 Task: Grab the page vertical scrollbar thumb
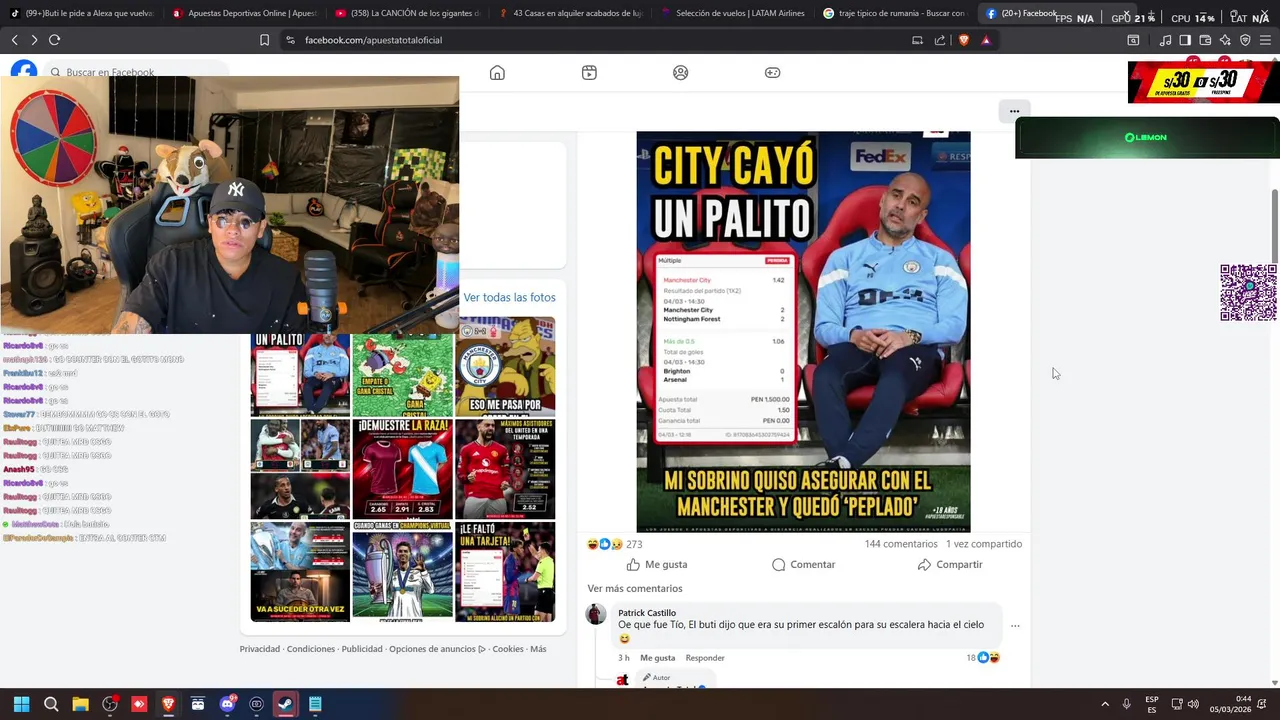pyautogui.click(x=1275, y=225)
